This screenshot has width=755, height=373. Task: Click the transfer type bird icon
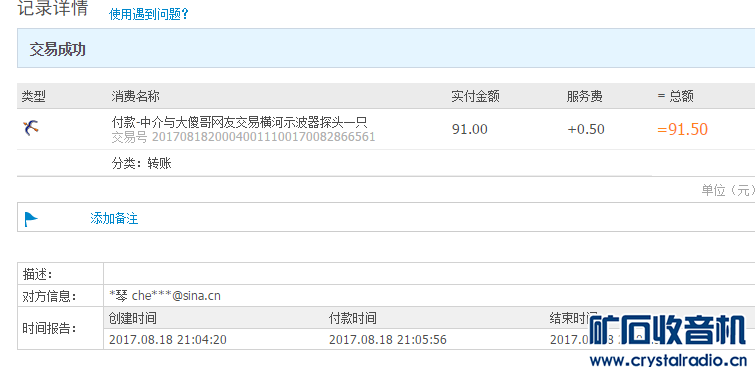pos(31,128)
